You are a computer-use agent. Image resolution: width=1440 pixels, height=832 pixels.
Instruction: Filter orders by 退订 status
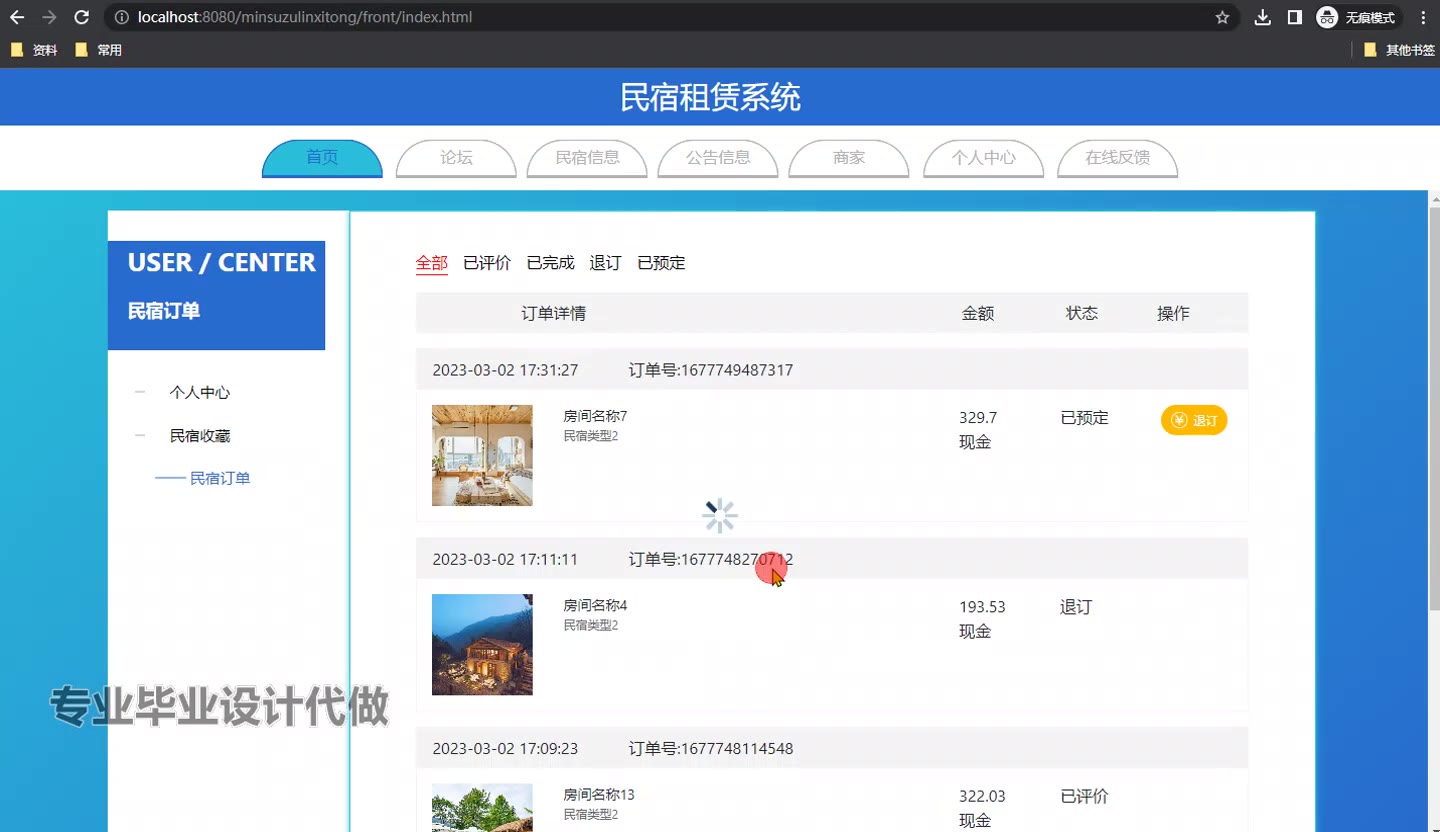606,263
